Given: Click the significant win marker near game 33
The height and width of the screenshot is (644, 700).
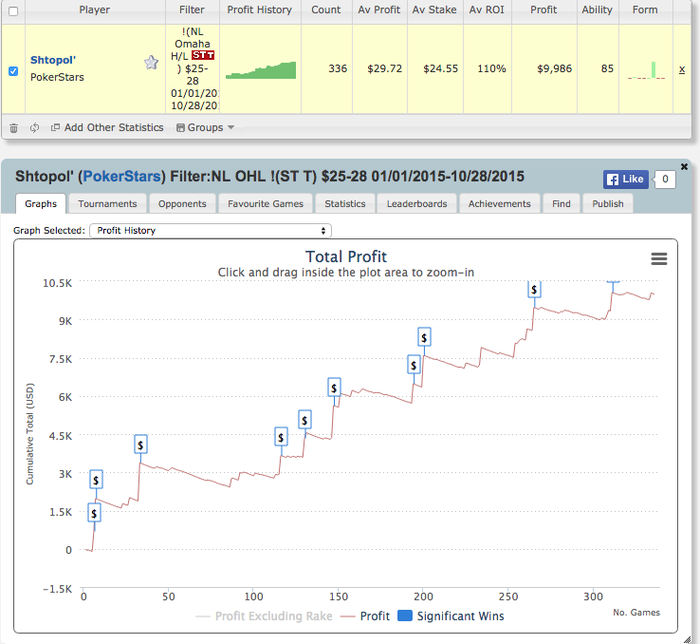Looking at the screenshot, I should point(141,444).
